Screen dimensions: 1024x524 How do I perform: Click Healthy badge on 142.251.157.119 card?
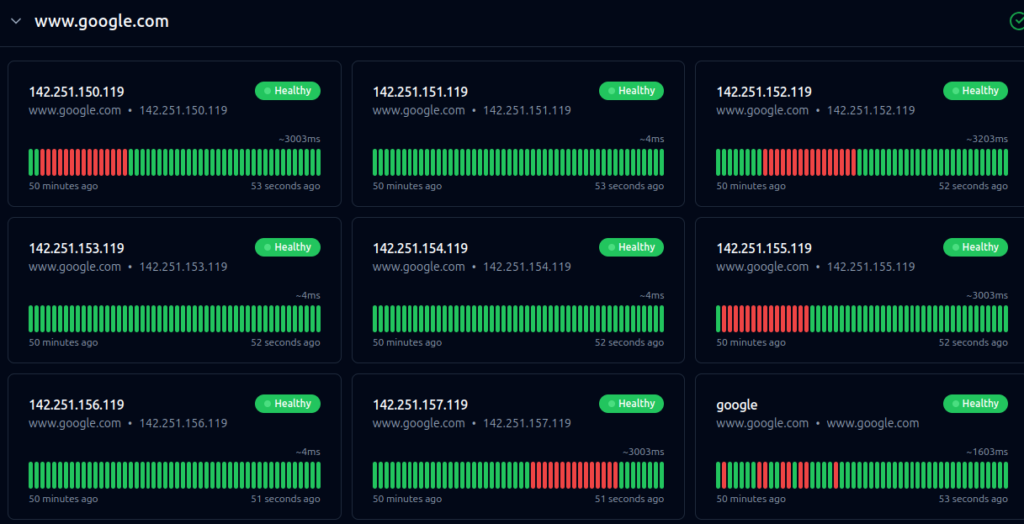click(x=632, y=404)
